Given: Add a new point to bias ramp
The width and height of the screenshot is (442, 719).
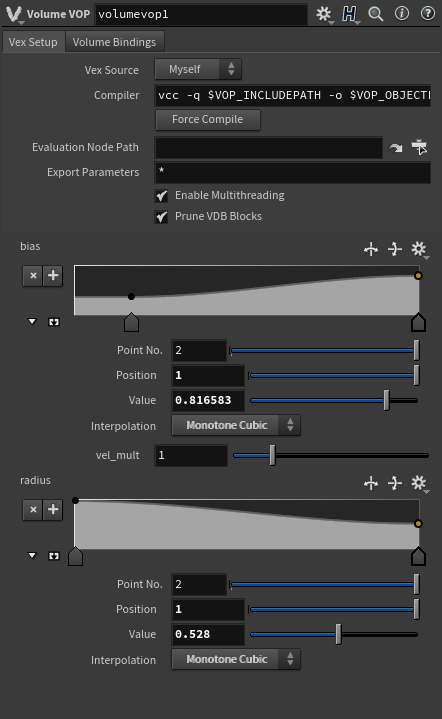Looking at the screenshot, I should pyautogui.click(x=53, y=276).
